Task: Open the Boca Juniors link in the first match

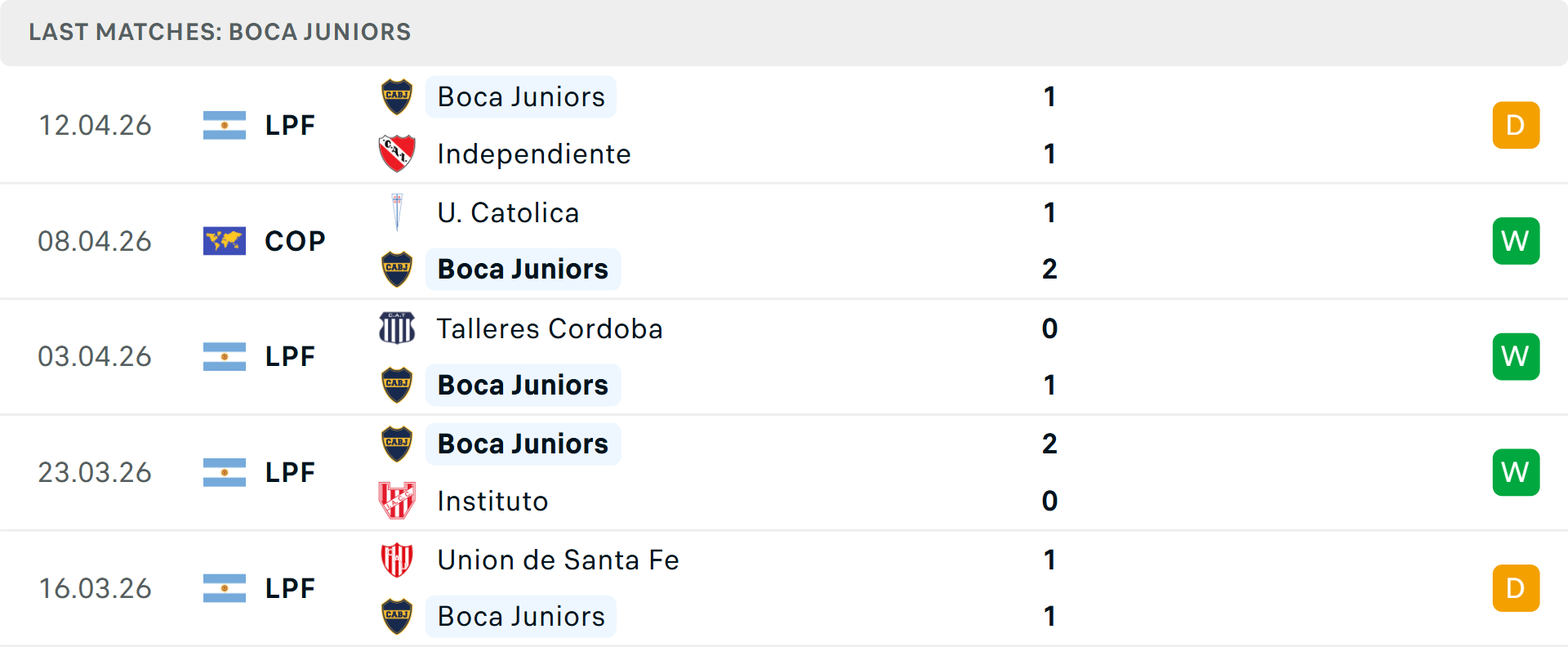Action: point(521,96)
